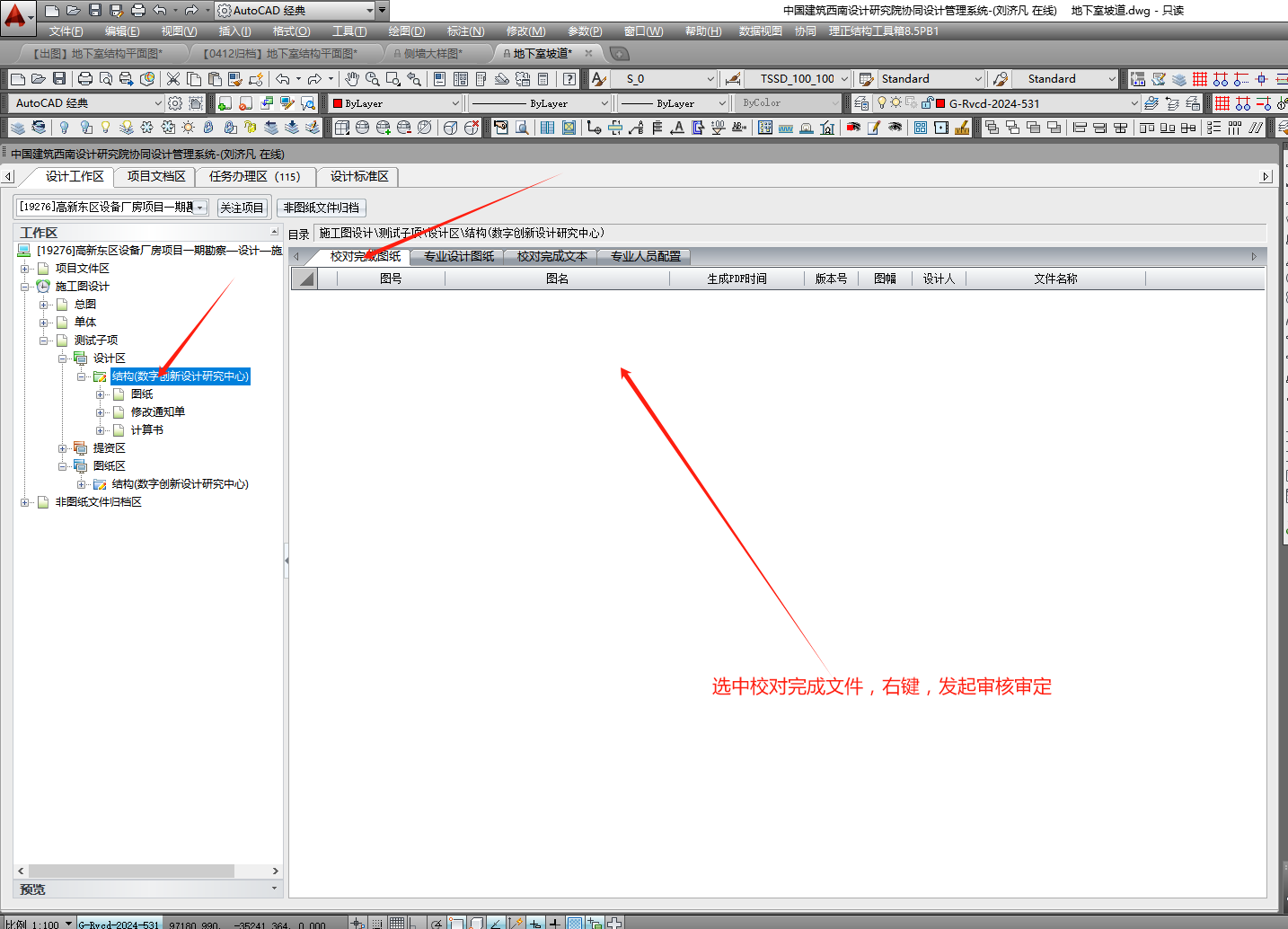Expand the 总图 tree node
This screenshot has height=929, width=1288.
(x=43, y=305)
